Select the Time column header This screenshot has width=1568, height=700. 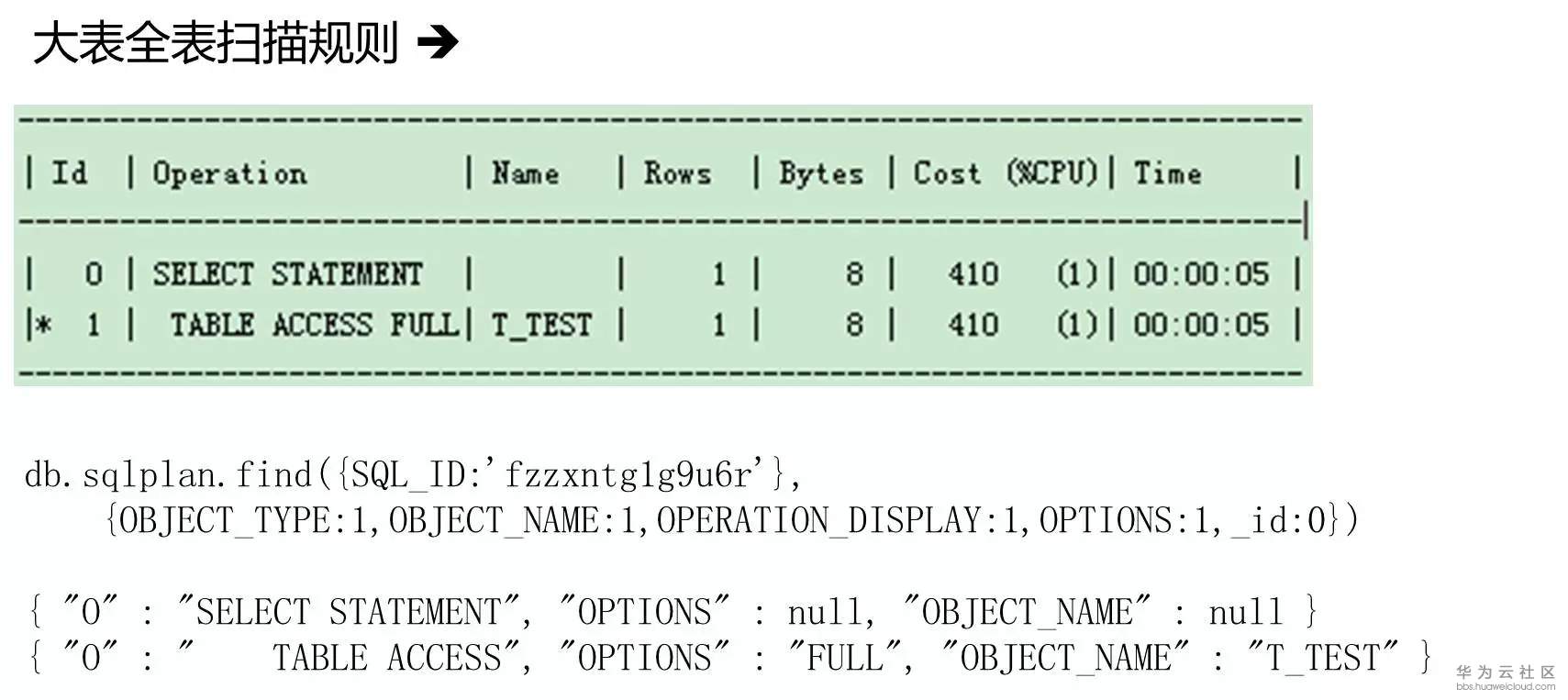pos(1167,173)
